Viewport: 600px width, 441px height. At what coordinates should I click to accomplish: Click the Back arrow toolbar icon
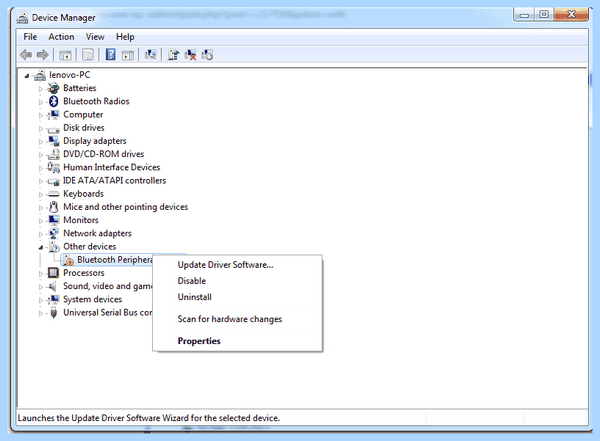(x=26, y=55)
